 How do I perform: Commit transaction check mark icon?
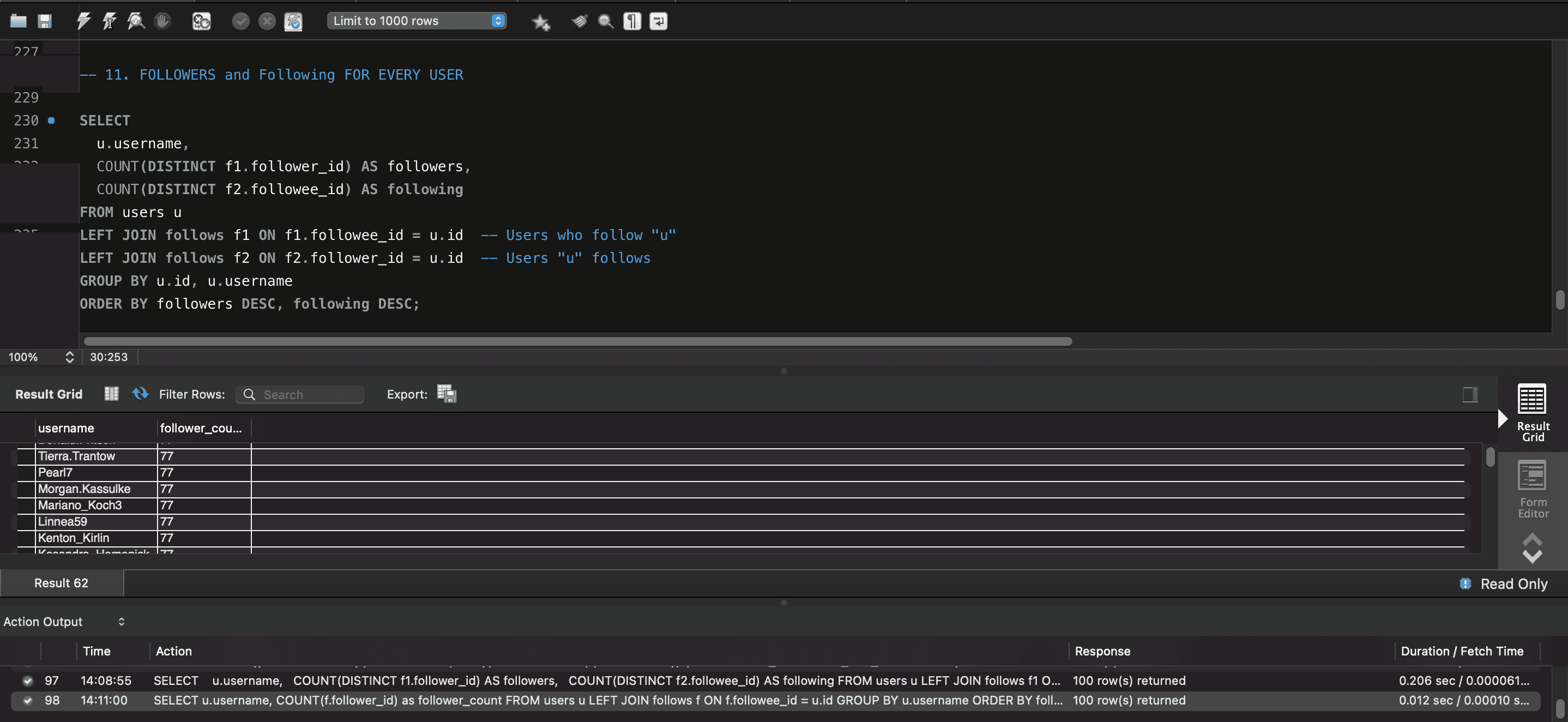pos(241,21)
